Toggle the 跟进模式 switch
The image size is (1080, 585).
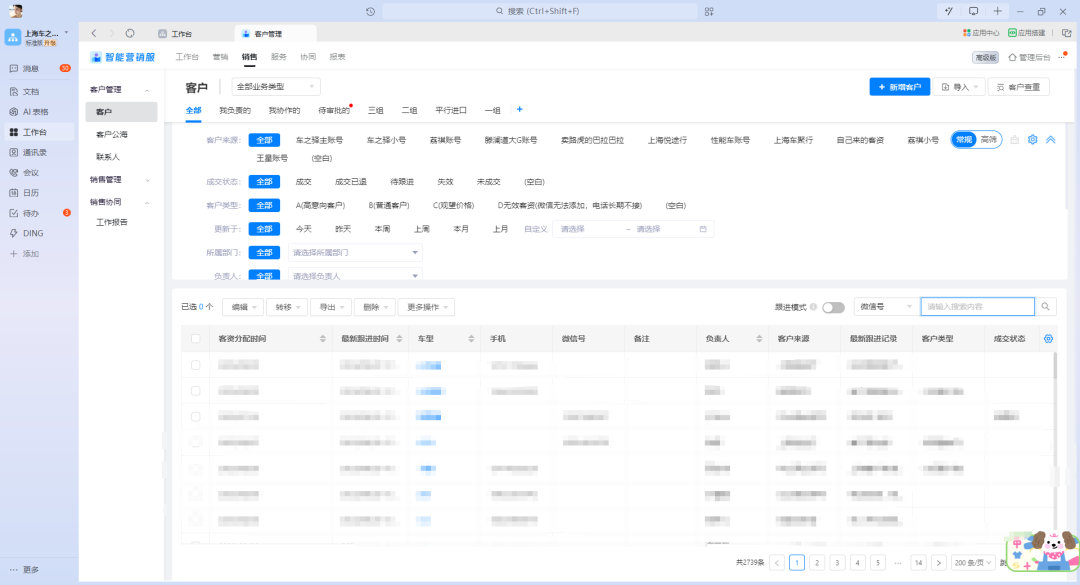pos(833,307)
